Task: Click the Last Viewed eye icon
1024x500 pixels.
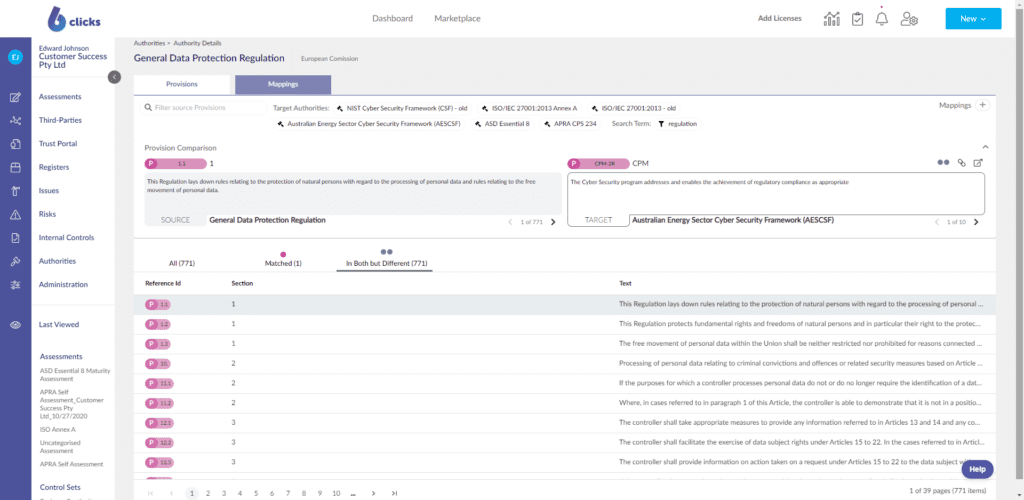Action: click(x=15, y=325)
